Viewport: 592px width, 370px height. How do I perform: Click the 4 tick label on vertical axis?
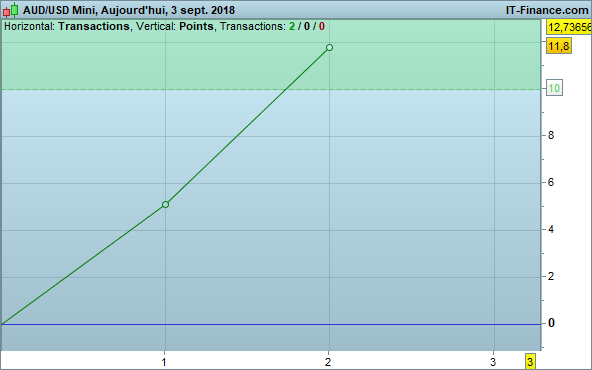(551, 230)
